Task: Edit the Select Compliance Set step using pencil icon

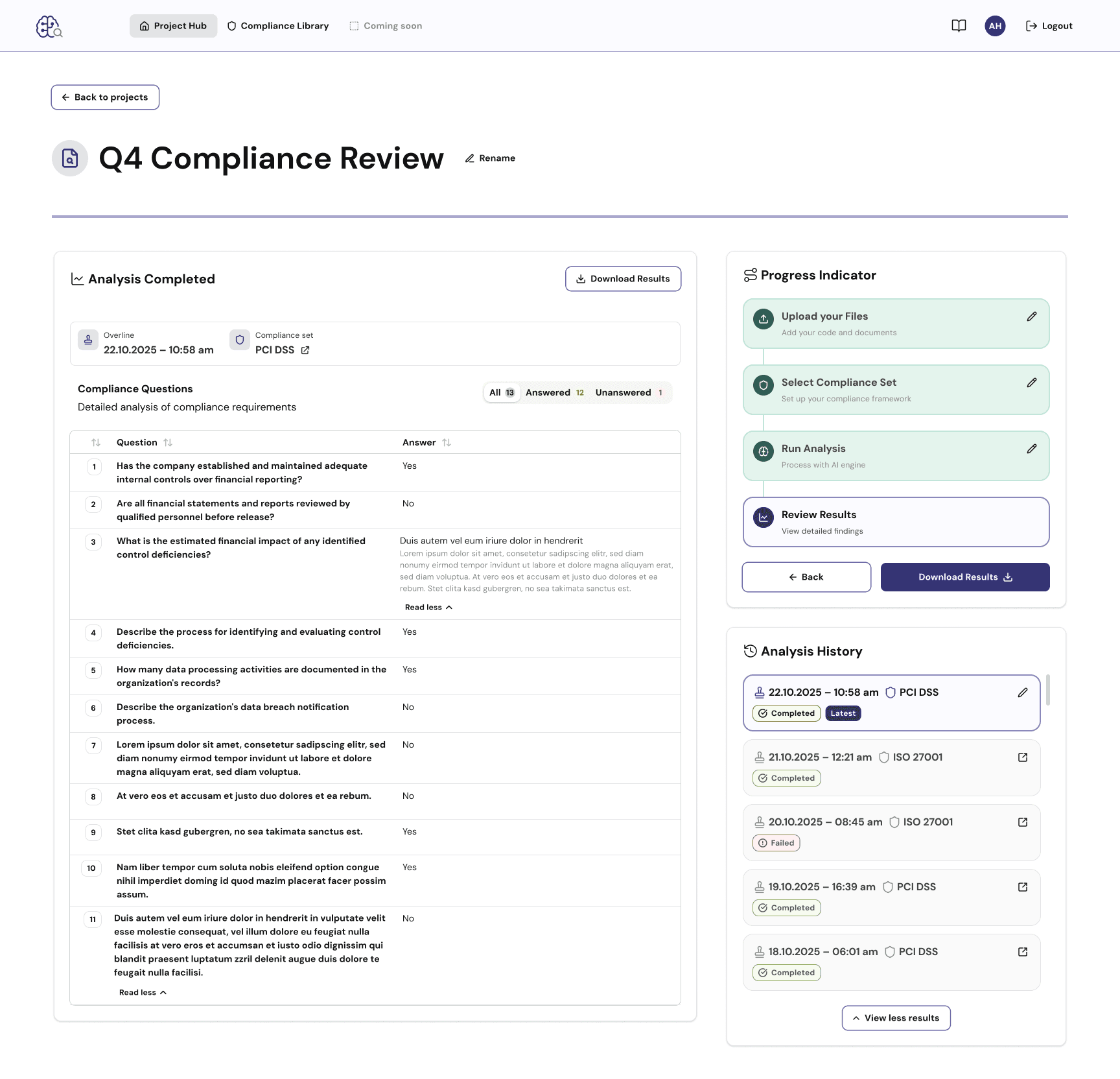Action: 1032,383
